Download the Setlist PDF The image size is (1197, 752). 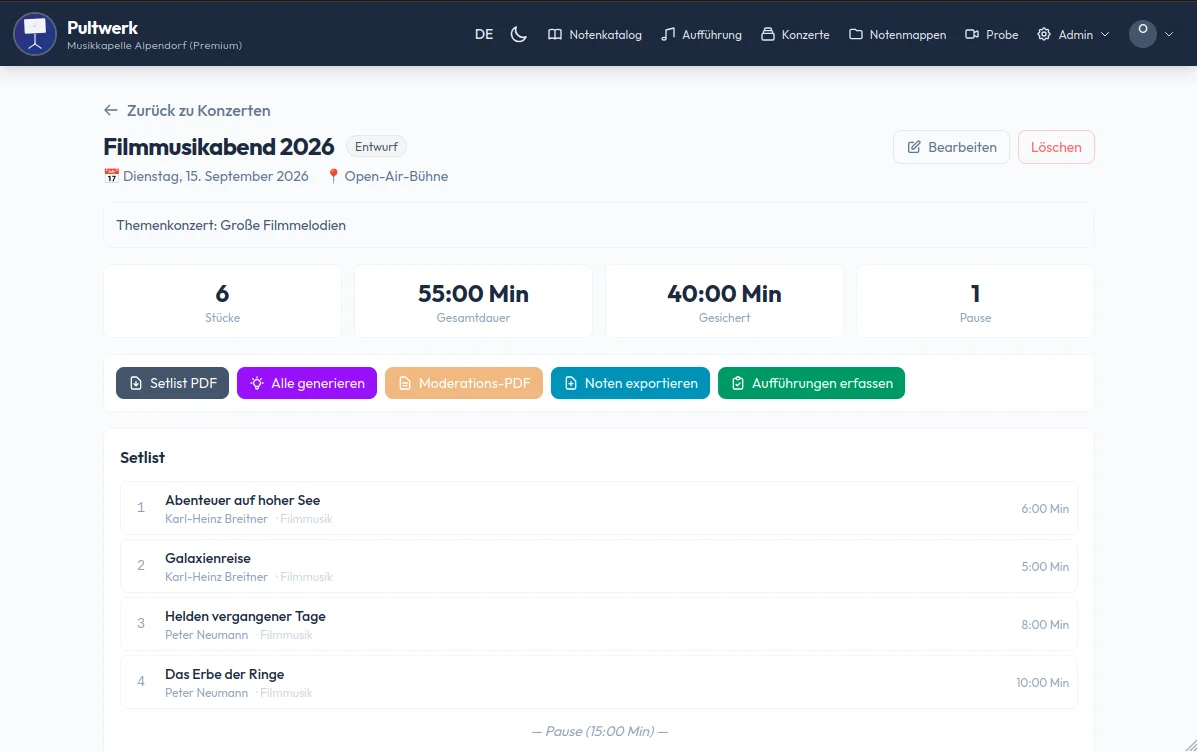pyautogui.click(x=173, y=383)
